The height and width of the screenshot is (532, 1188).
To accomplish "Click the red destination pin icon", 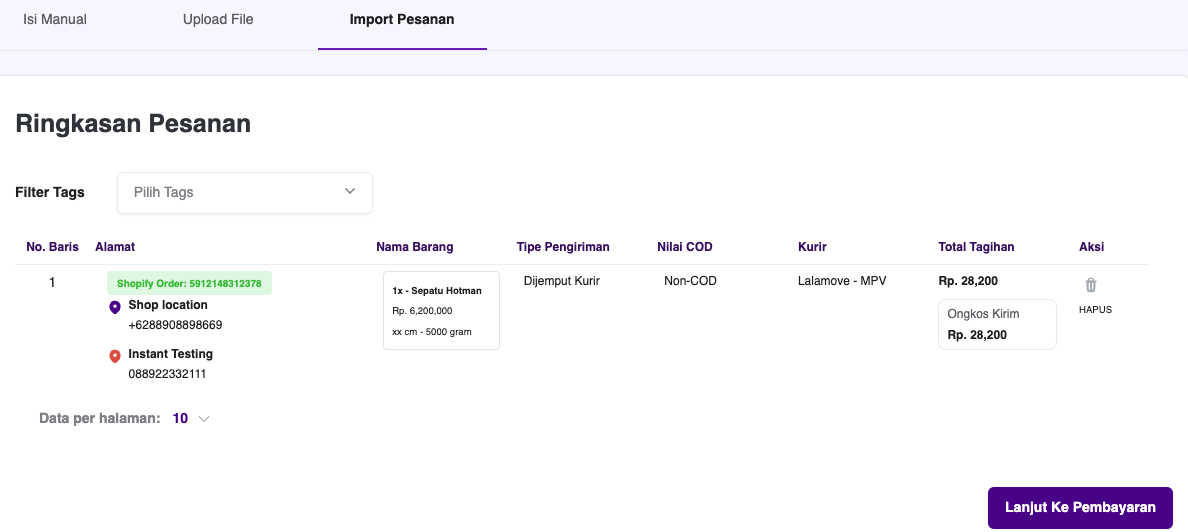I will [x=115, y=356].
